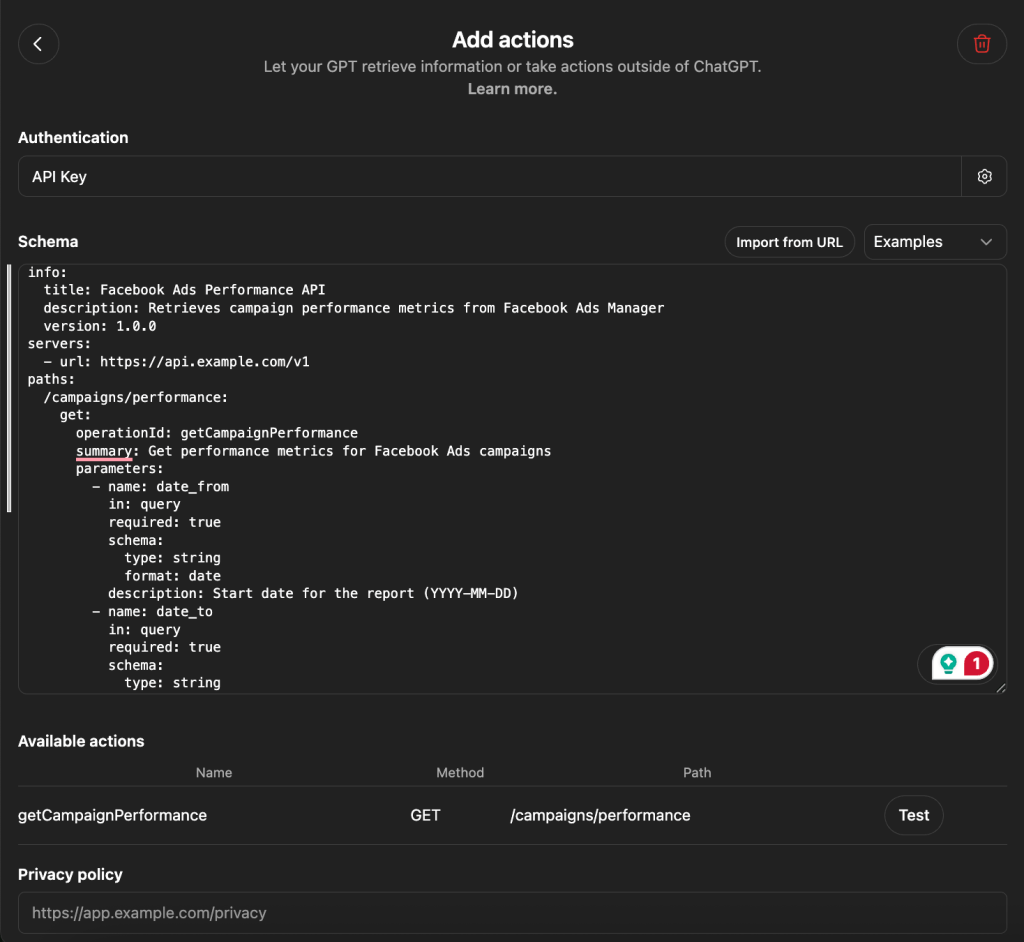Test the getCampaignPerformance action
Viewport: 1024px width, 942px height.
pos(912,815)
